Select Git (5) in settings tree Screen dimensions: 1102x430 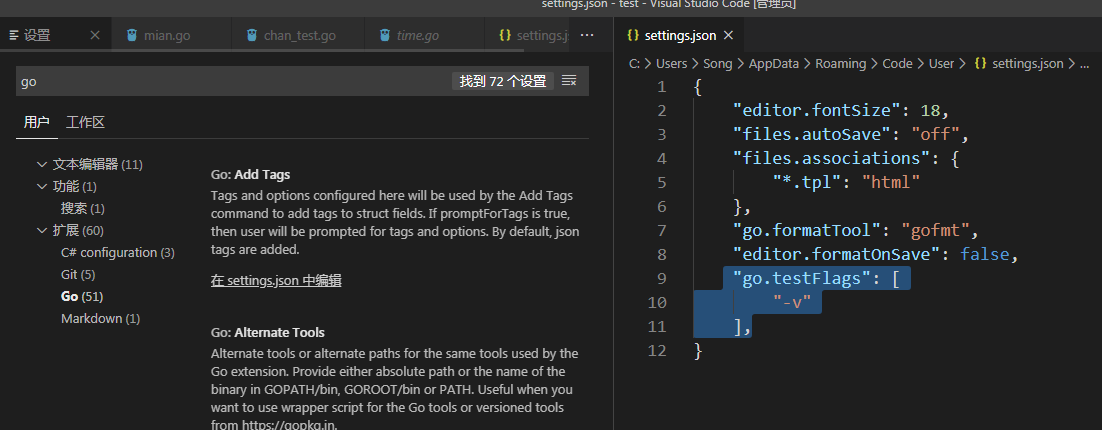(x=77, y=275)
